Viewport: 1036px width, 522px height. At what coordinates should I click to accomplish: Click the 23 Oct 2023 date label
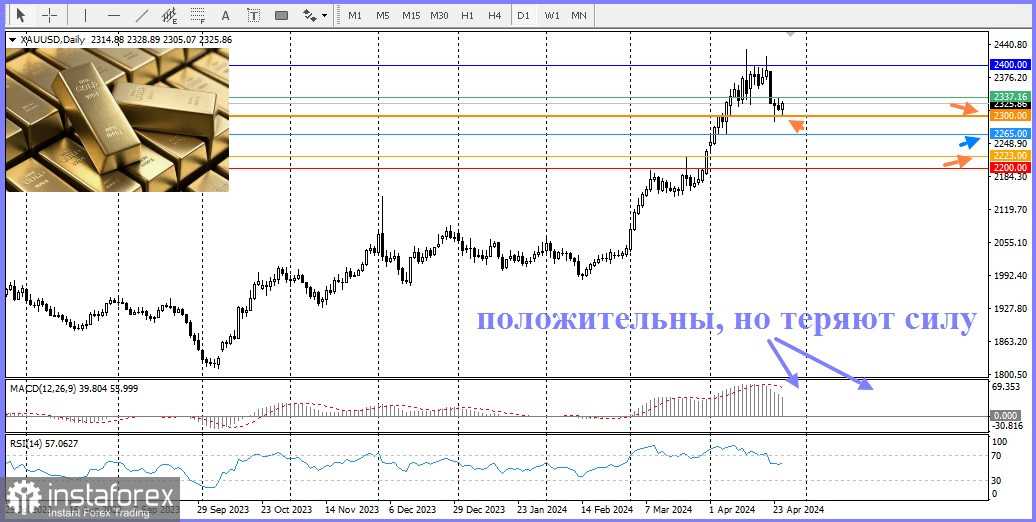[287, 510]
